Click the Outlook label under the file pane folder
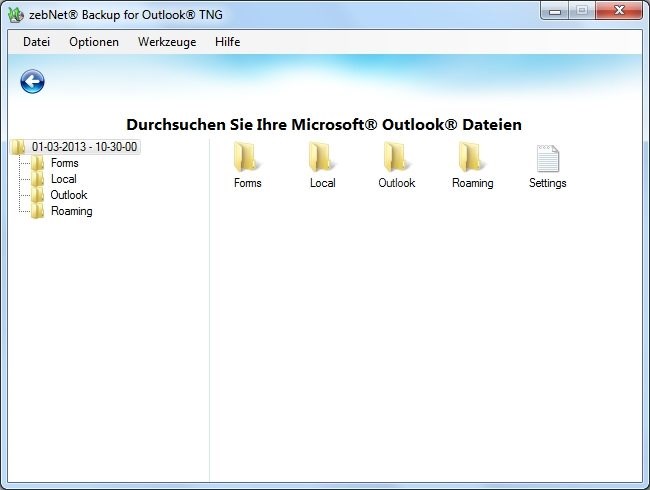Image resolution: width=650 pixels, height=490 pixels. [397, 183]
